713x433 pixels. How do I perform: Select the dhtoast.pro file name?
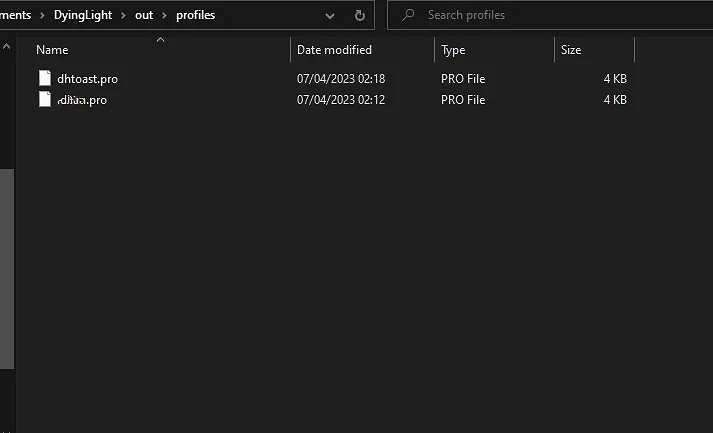87,79
